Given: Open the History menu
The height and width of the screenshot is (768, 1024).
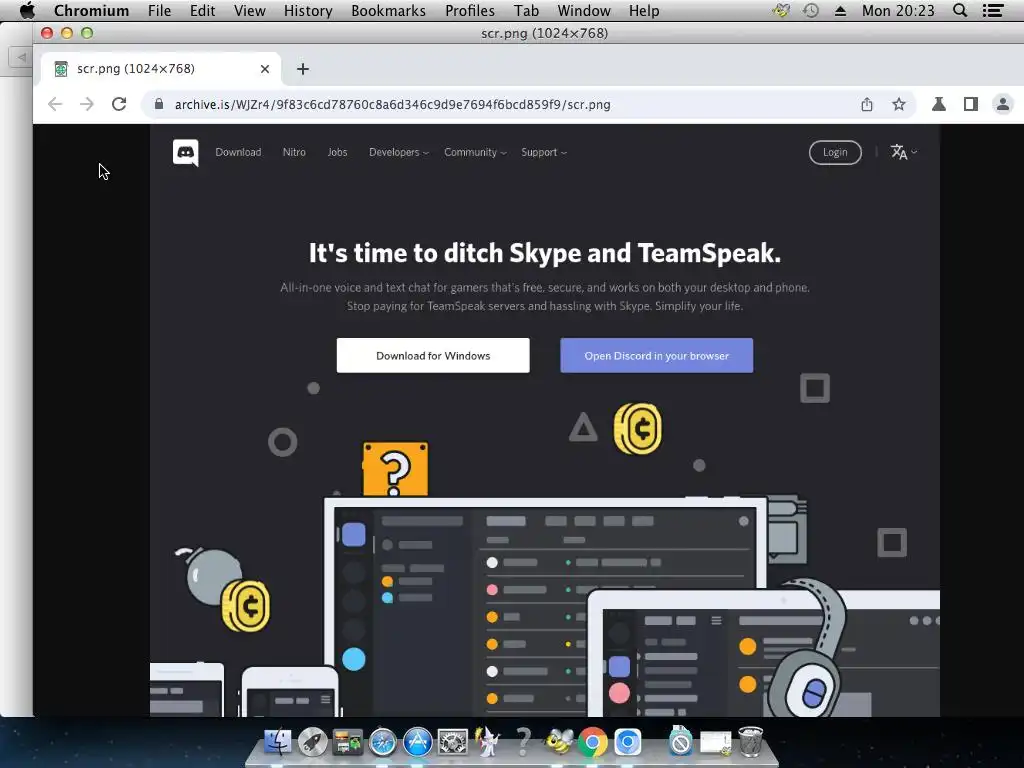Looking at the screenshot, I should tap(308, 11).
